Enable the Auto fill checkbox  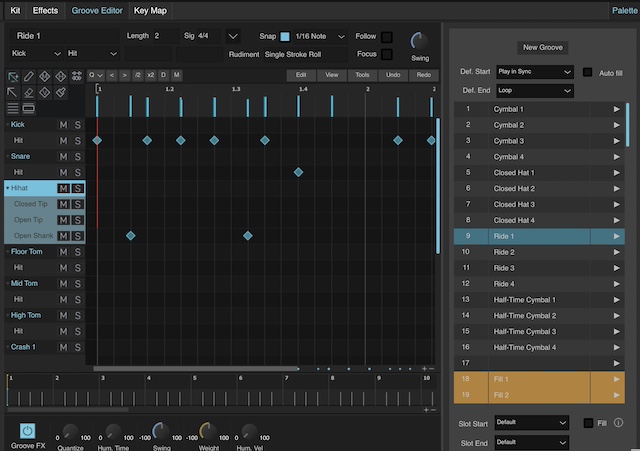588,73
